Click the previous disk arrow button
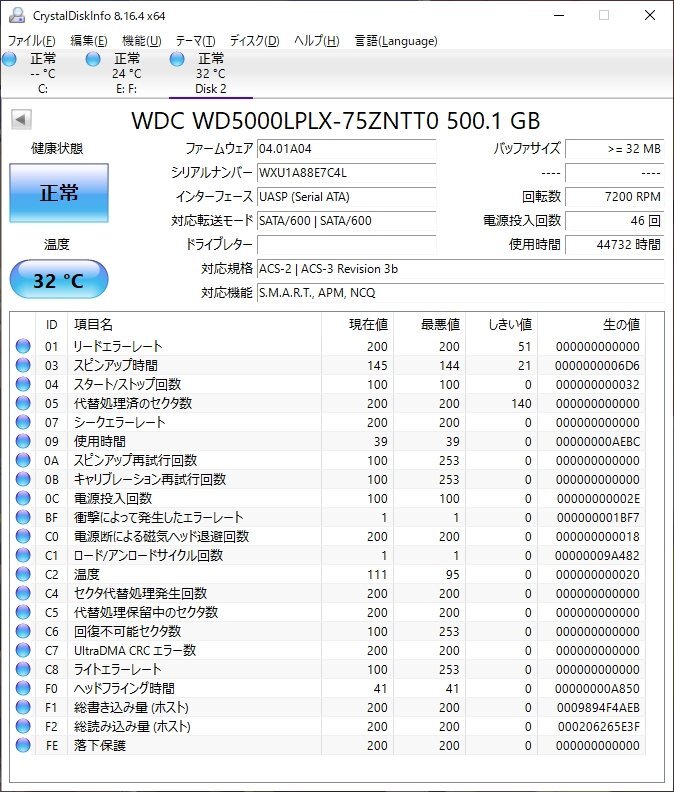674x792 pixels. point(21,120)
